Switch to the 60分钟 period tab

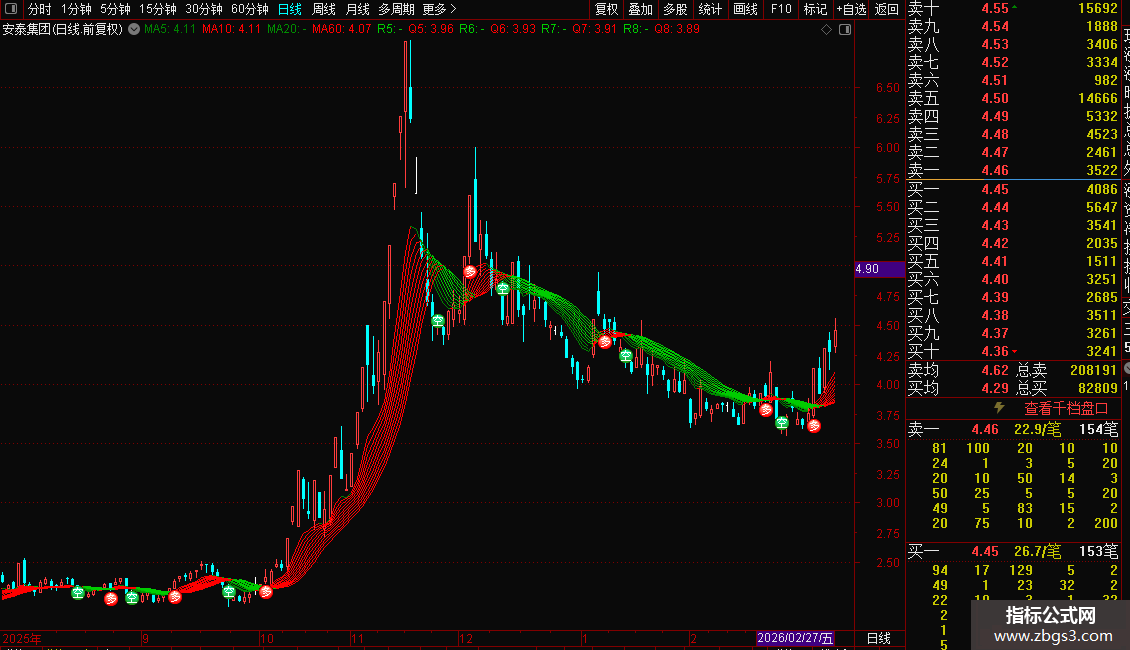click(x=249, y=9)
